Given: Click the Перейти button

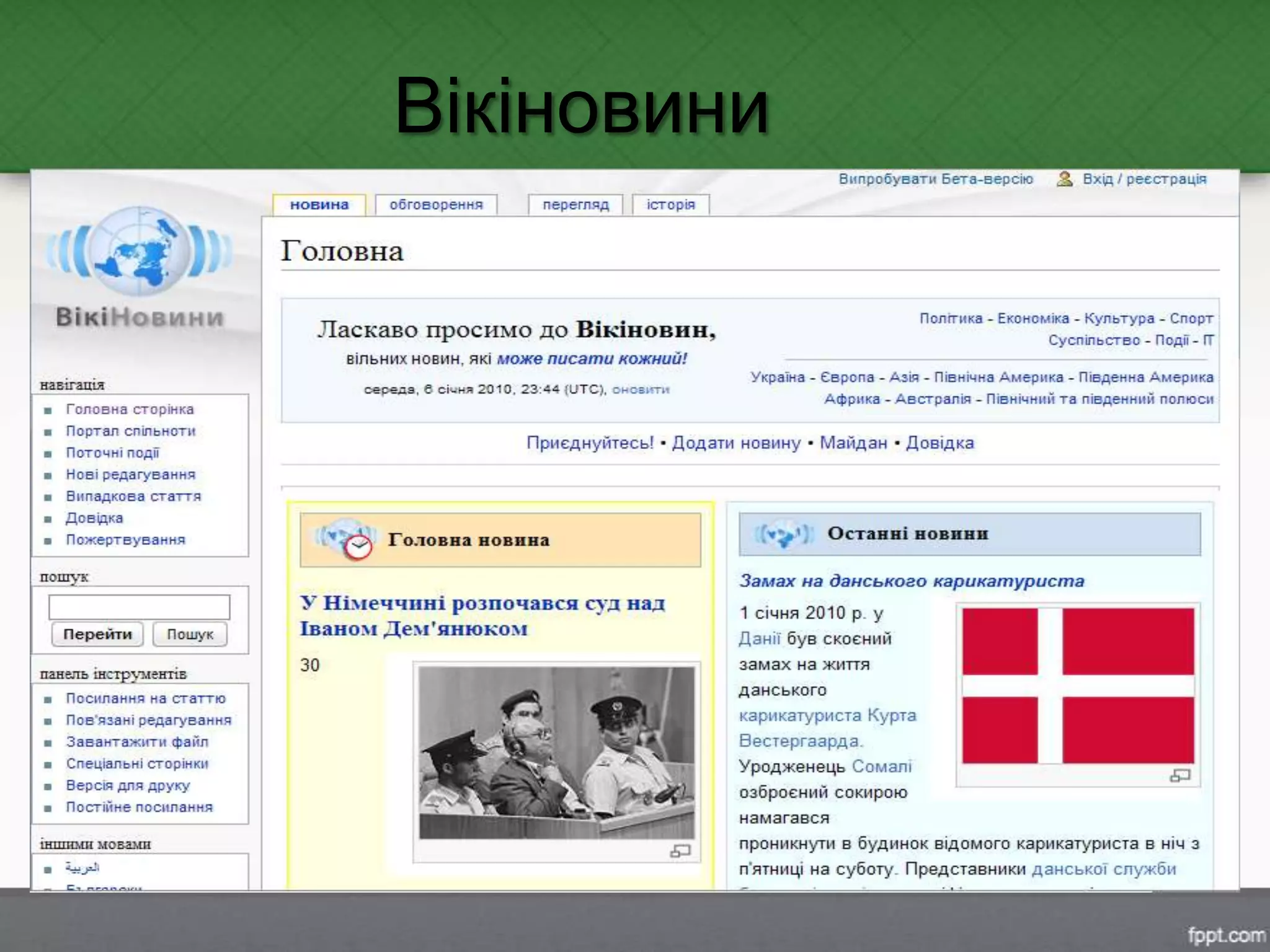Looking at the screenshot, I should [97, 634].
